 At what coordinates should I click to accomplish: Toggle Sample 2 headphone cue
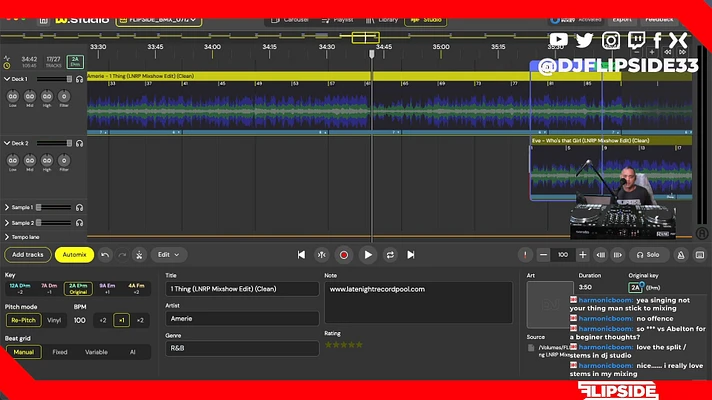79,223
